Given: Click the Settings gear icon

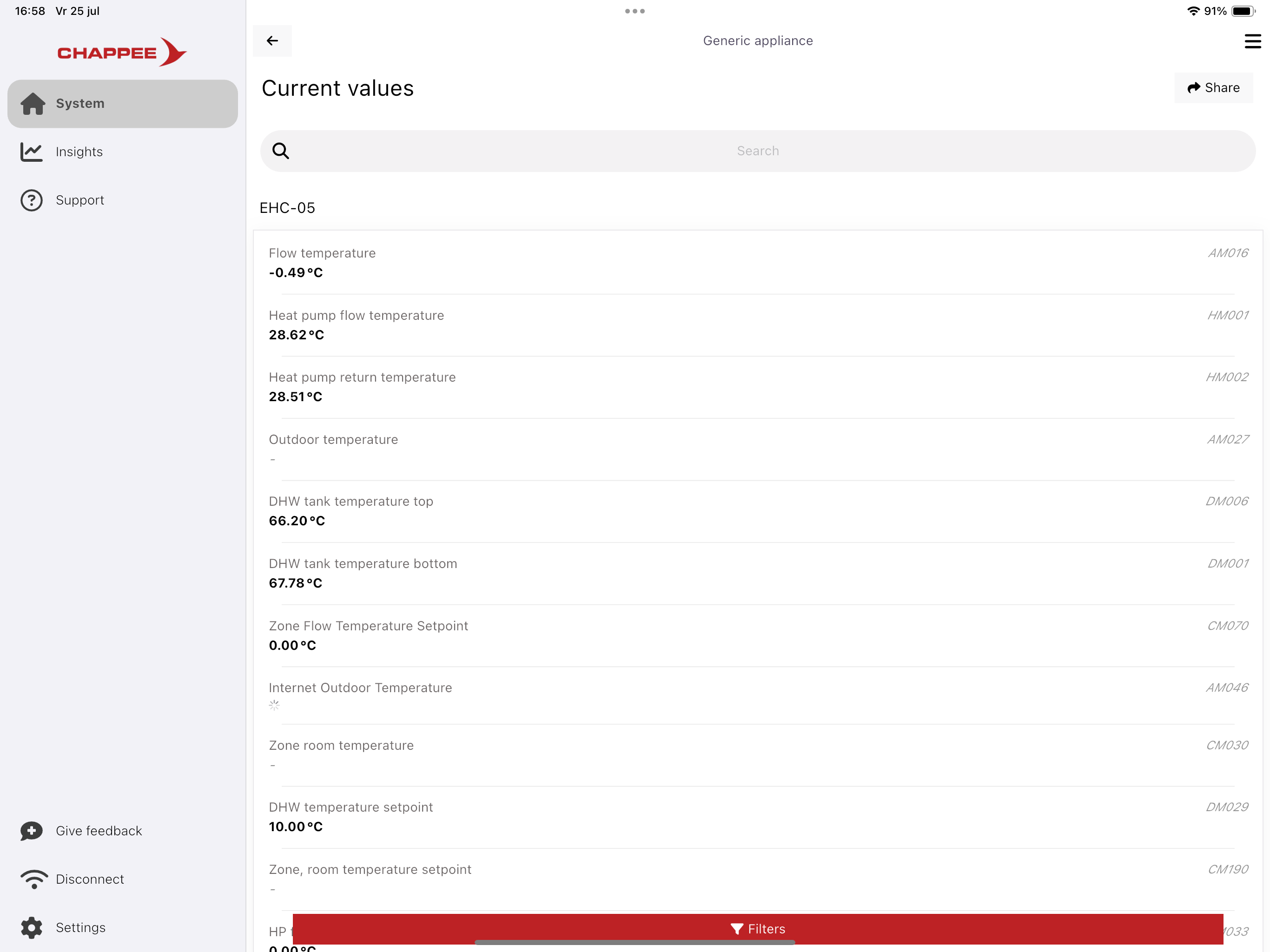Looking at the screenshot, I should (32, 927).
